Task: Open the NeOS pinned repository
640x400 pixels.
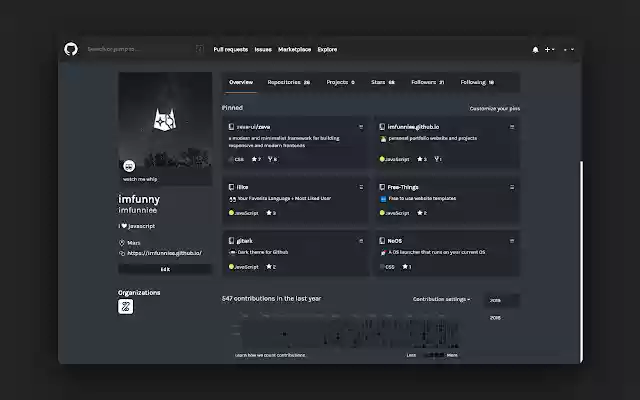Action: point(395,241)
